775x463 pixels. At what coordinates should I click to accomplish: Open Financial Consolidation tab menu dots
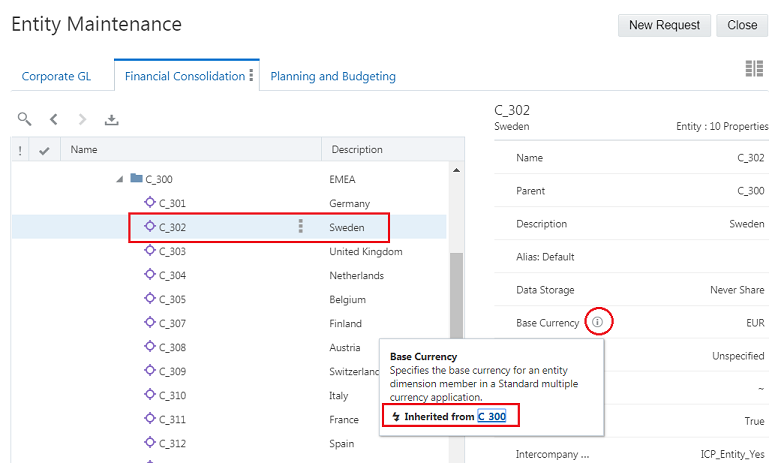pyautogui.click(x=251, y=75)
